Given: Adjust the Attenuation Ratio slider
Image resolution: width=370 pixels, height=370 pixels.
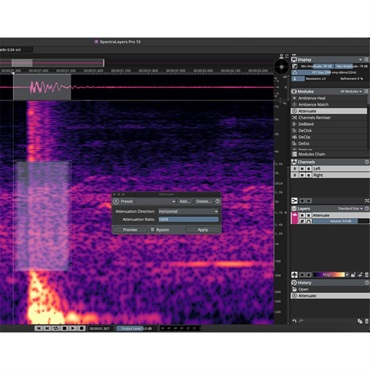Looking at the screenshot, I should [188, 219].
